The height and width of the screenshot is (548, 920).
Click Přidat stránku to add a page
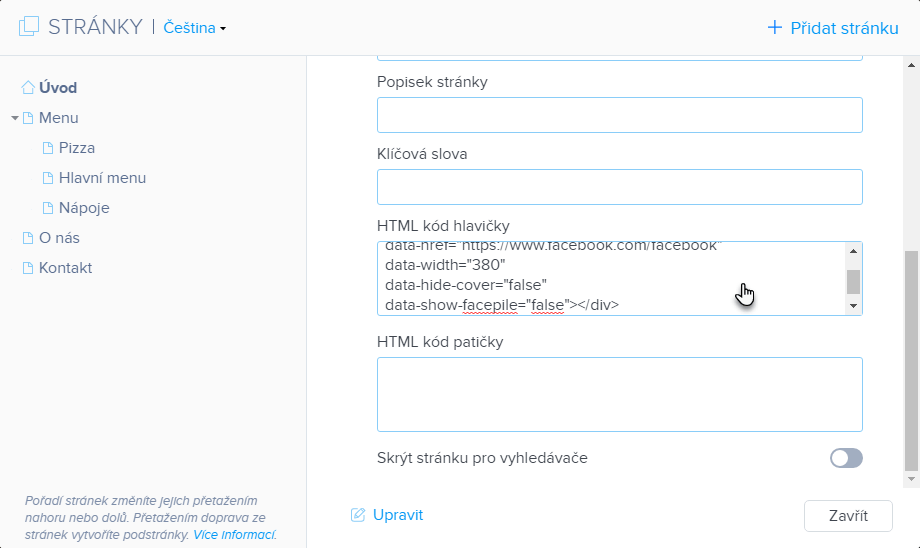tap(832, 28)
